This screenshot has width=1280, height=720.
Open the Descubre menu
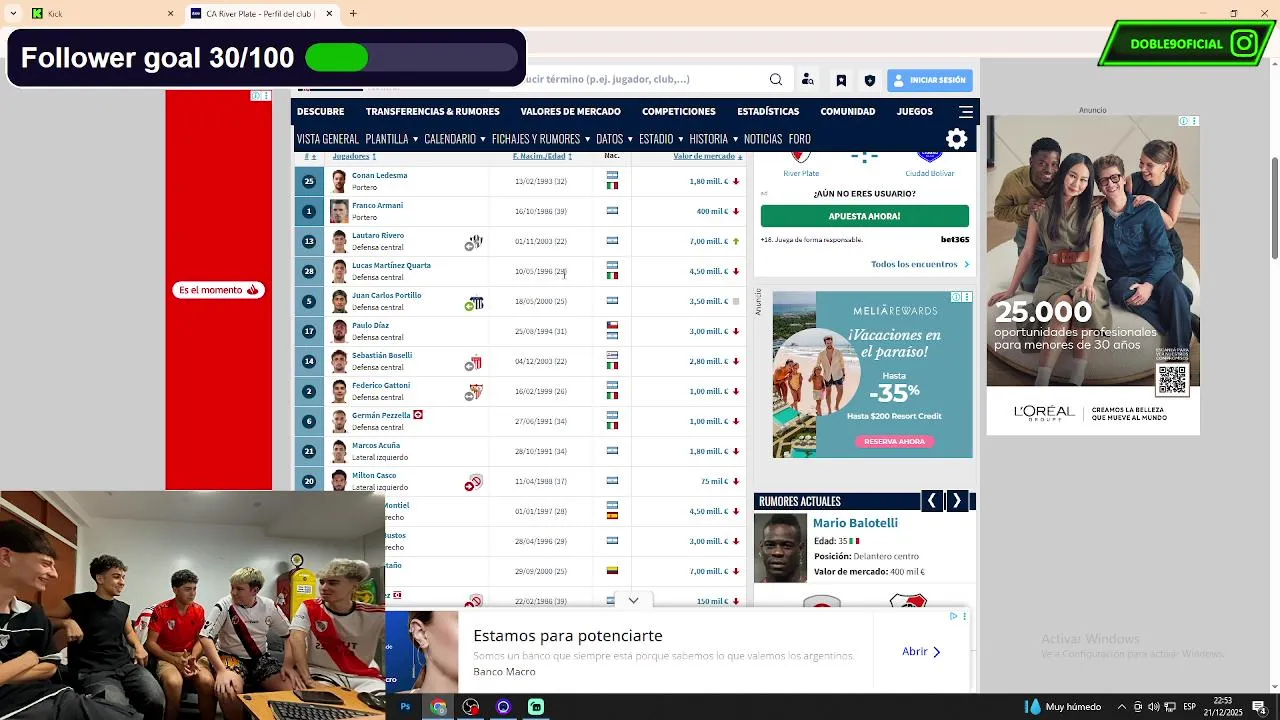pos(320,112)
